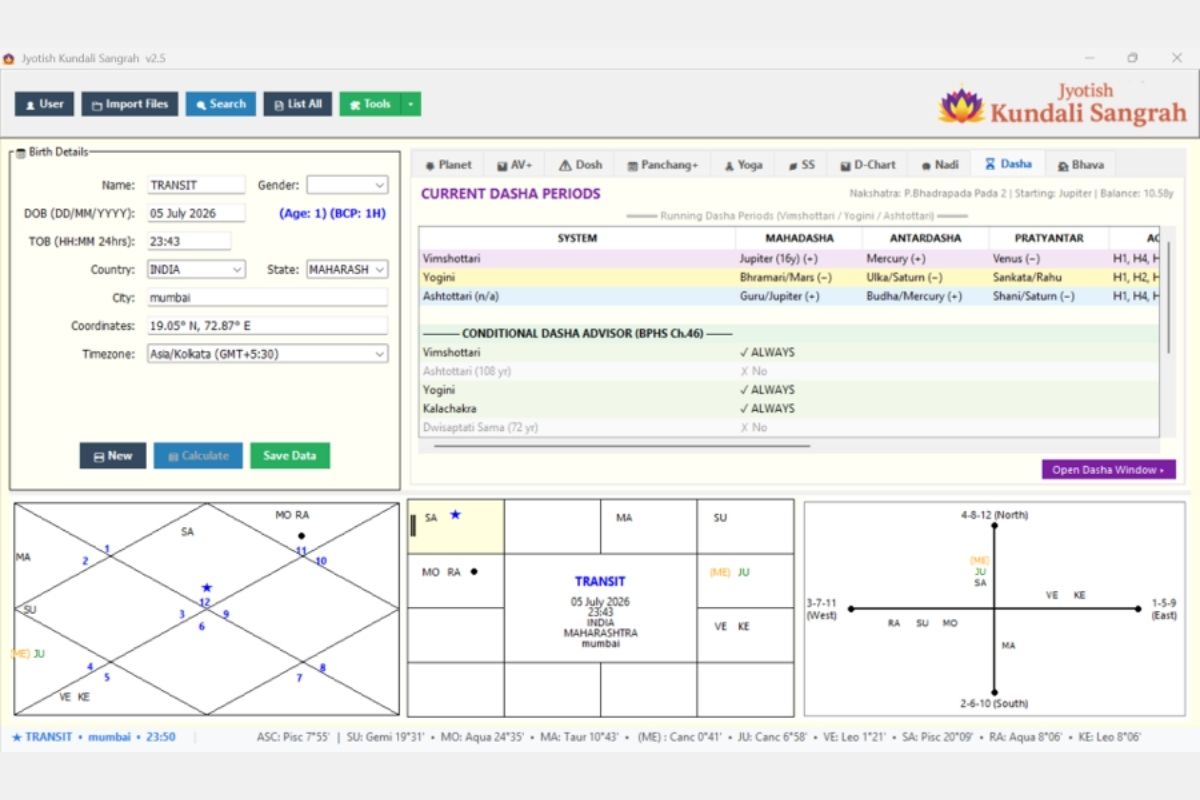
Task: Select the Vimshottari row in dasha table
Action: 790,259
